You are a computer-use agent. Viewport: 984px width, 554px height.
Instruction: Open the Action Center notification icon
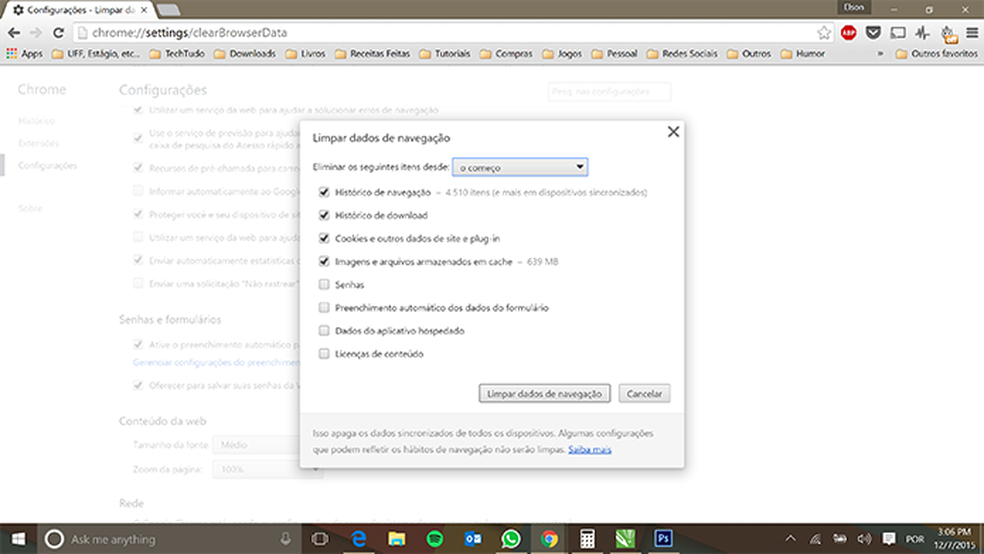pos(889,539)
